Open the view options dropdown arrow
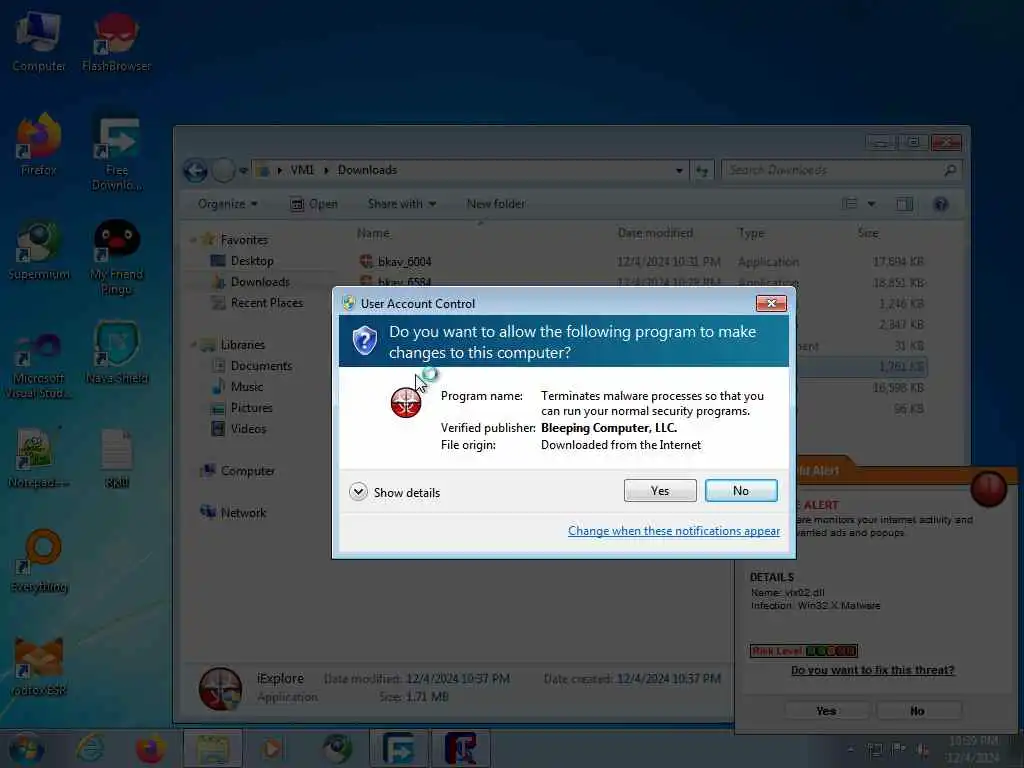1024x768 pixels. (x=871, y=204)
